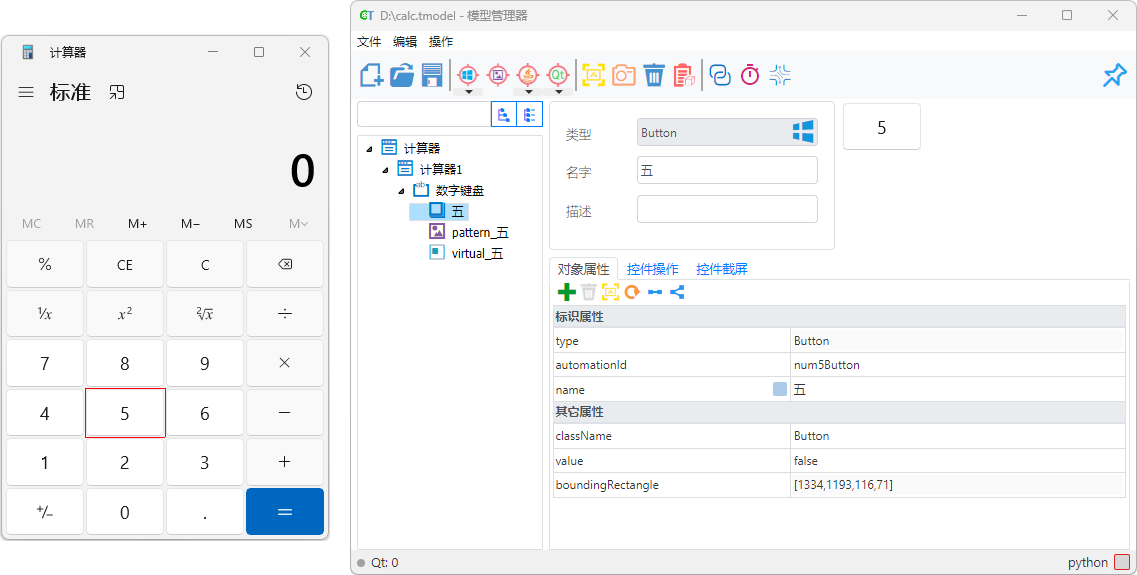The height and width of the screenshot is (575, 1137).
Task: Click the plus/minus sign button in Calculator
Action: (x=45, y=511)
